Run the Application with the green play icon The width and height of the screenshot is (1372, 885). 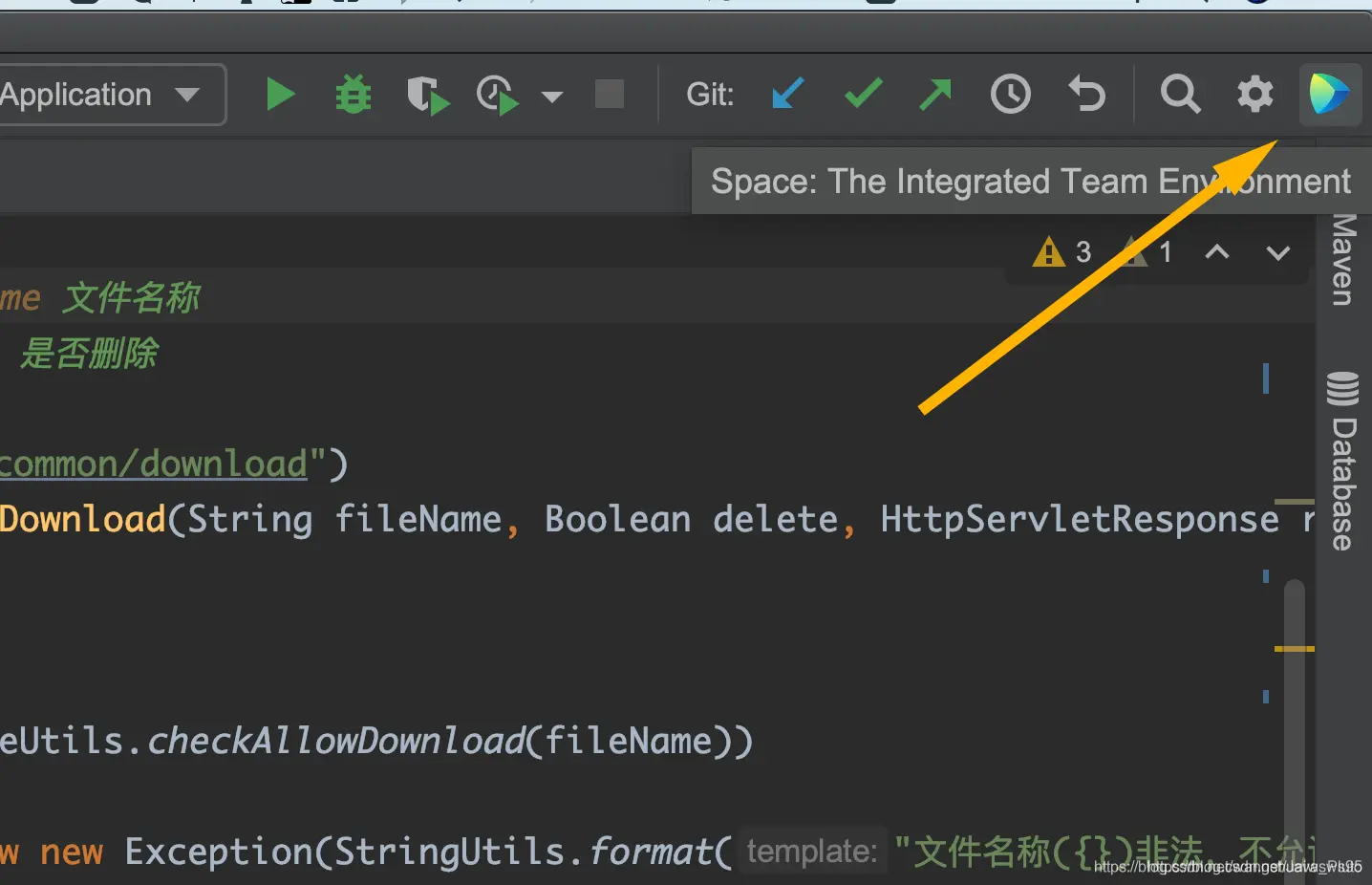(280, 95)
